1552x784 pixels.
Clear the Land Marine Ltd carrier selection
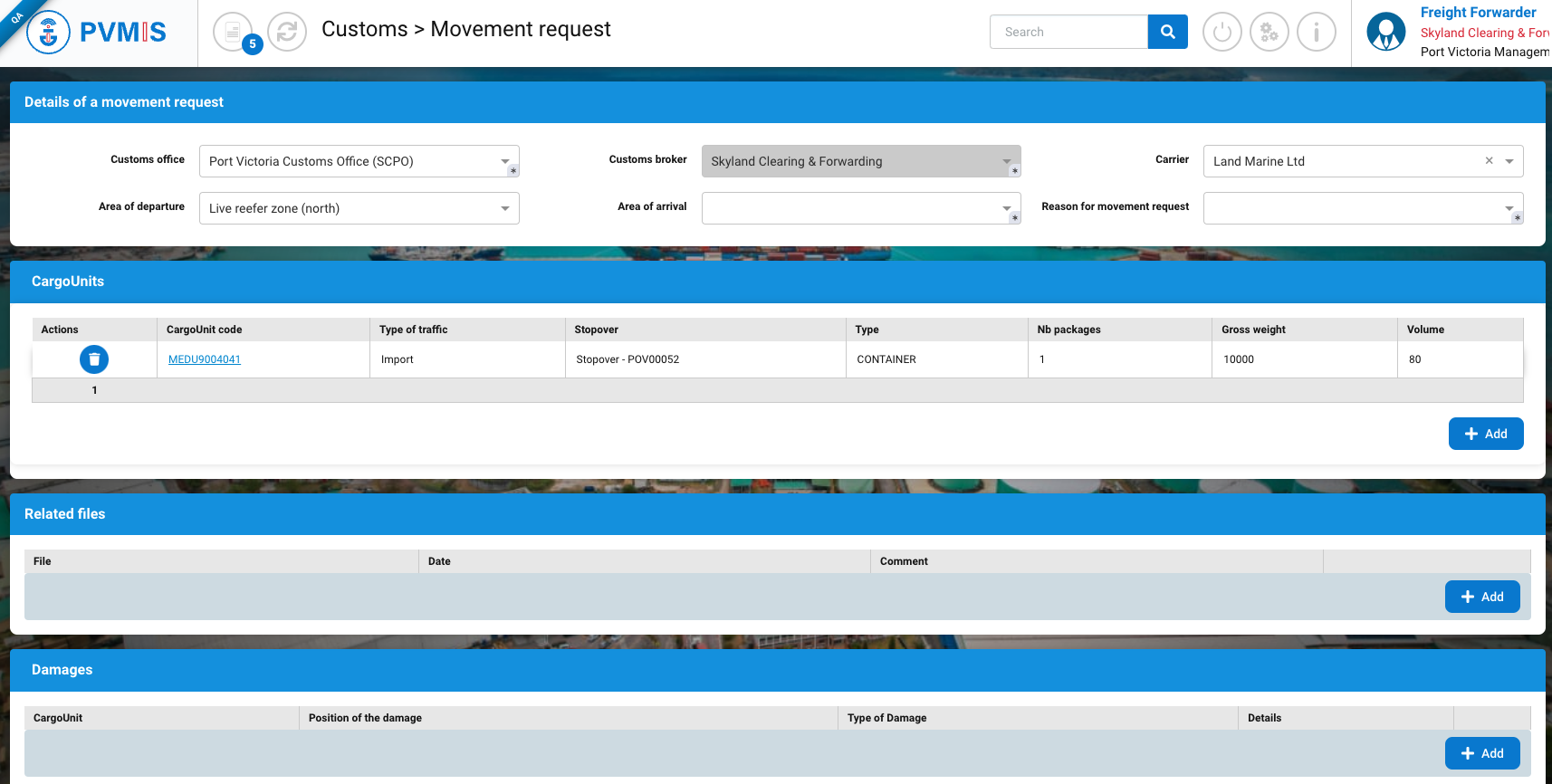(1489, 161)
